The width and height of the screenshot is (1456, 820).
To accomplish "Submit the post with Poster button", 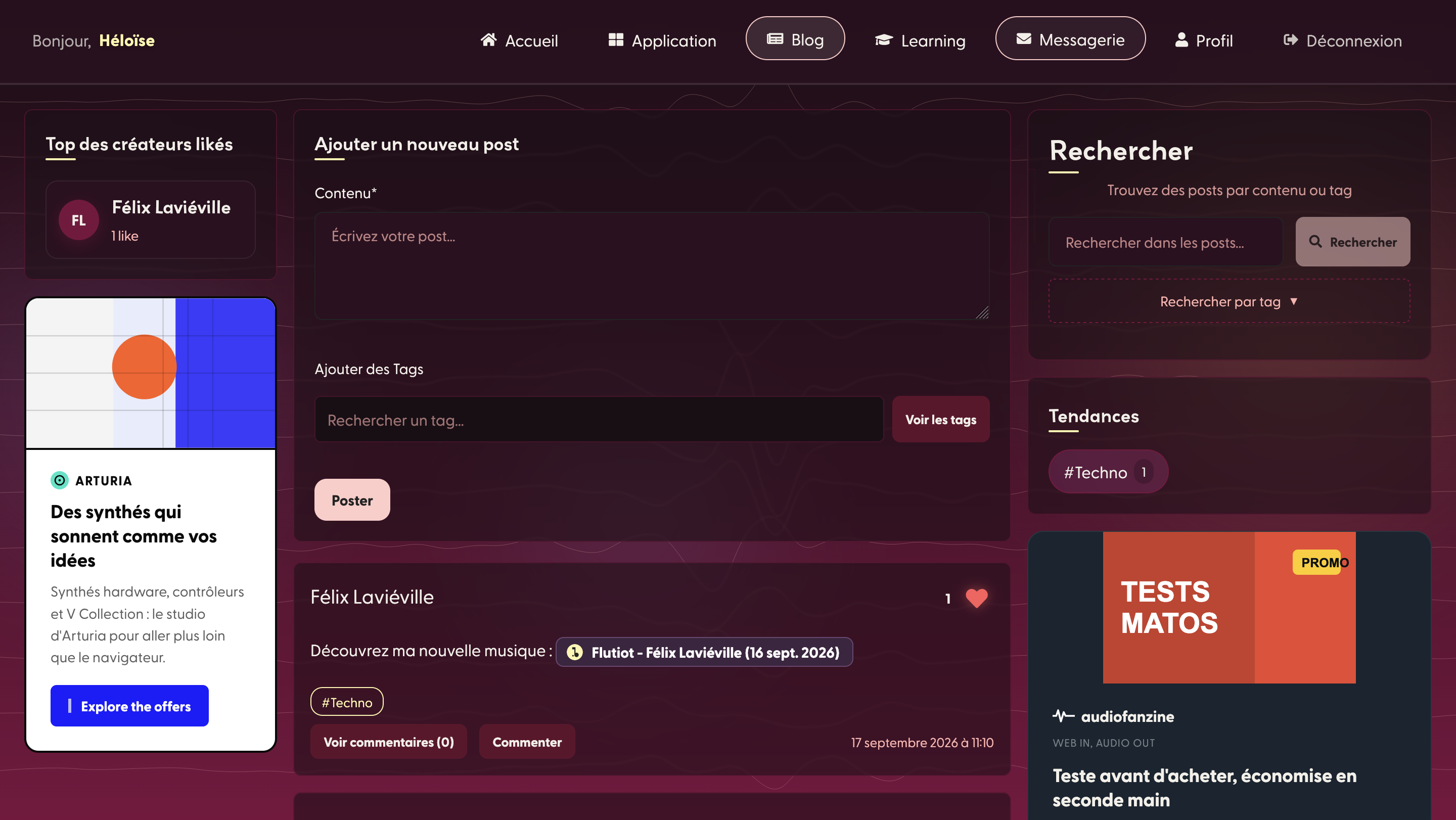I will coord(352,500).
